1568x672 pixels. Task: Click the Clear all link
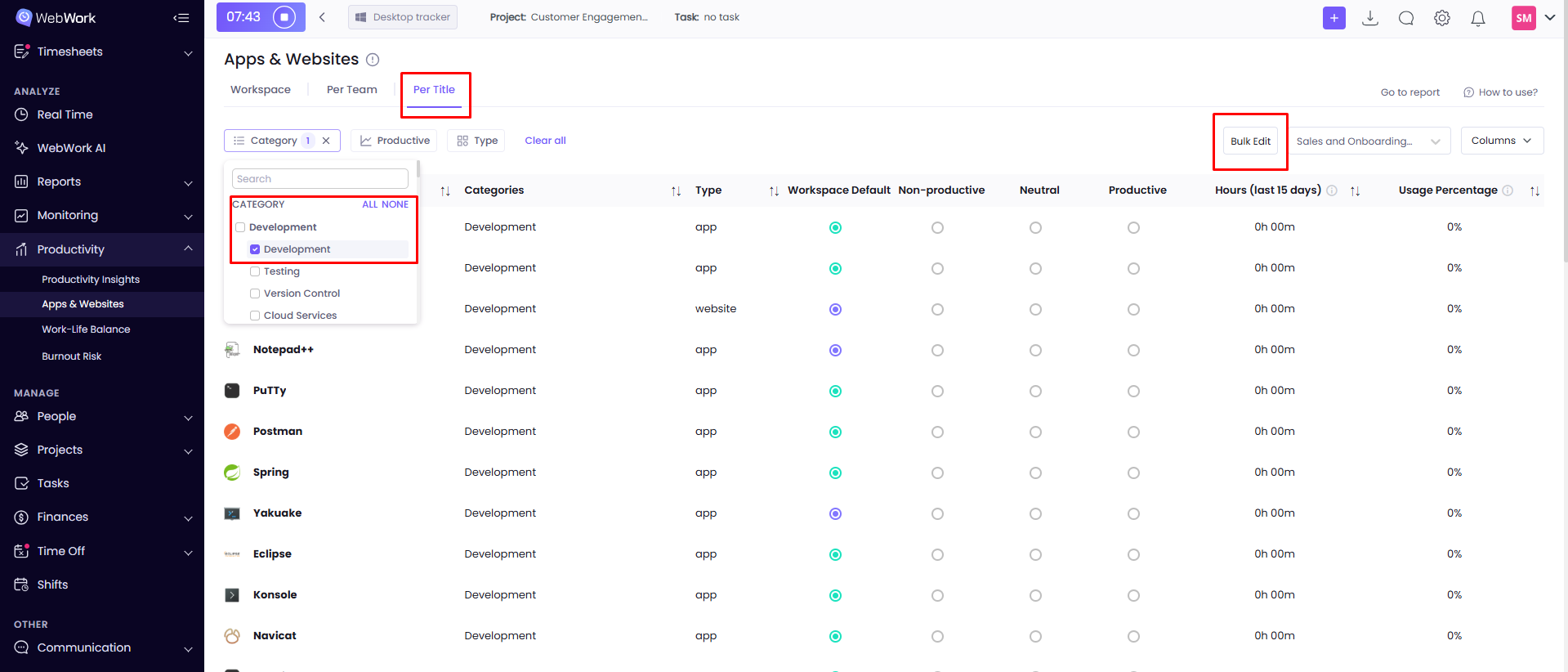545,141
